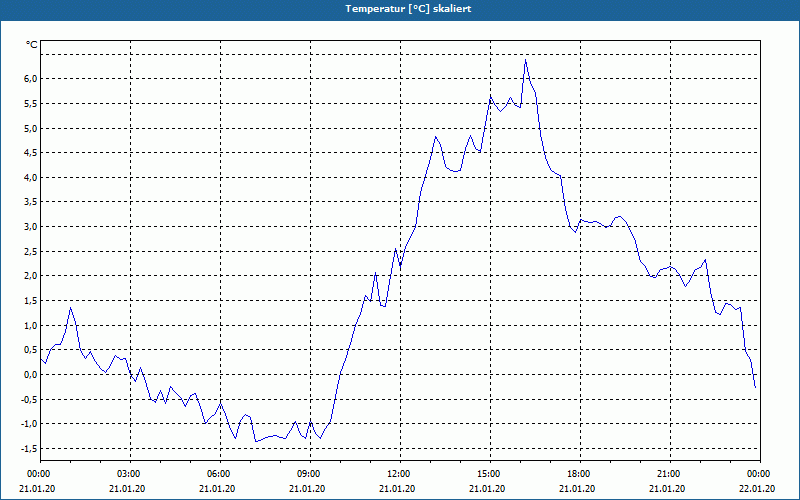Image resolution: width=800 pixels, height=500 pixels.
Task: Click the 21.01.20 date under 09:00
Action: [307, 489]
